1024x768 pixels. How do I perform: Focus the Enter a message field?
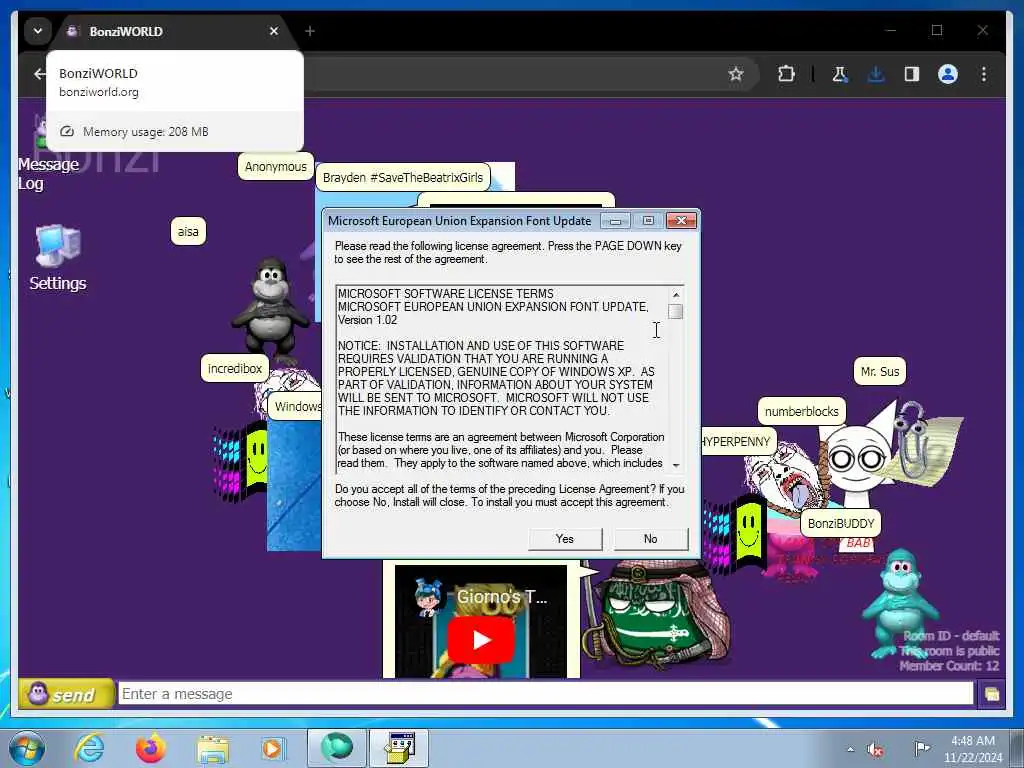(546, 694)
